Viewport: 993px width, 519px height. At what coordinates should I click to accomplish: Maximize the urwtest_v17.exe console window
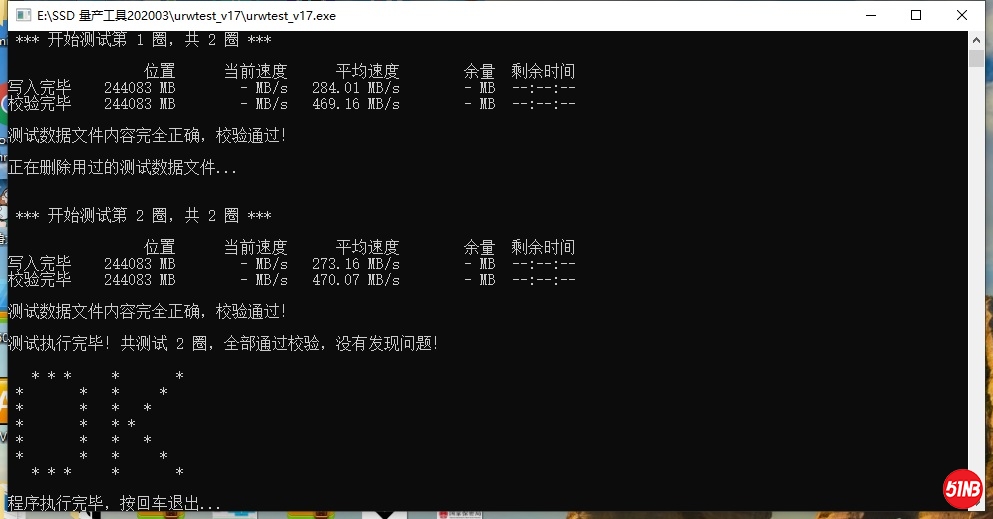pyautogui.click(x=915, y=15)
